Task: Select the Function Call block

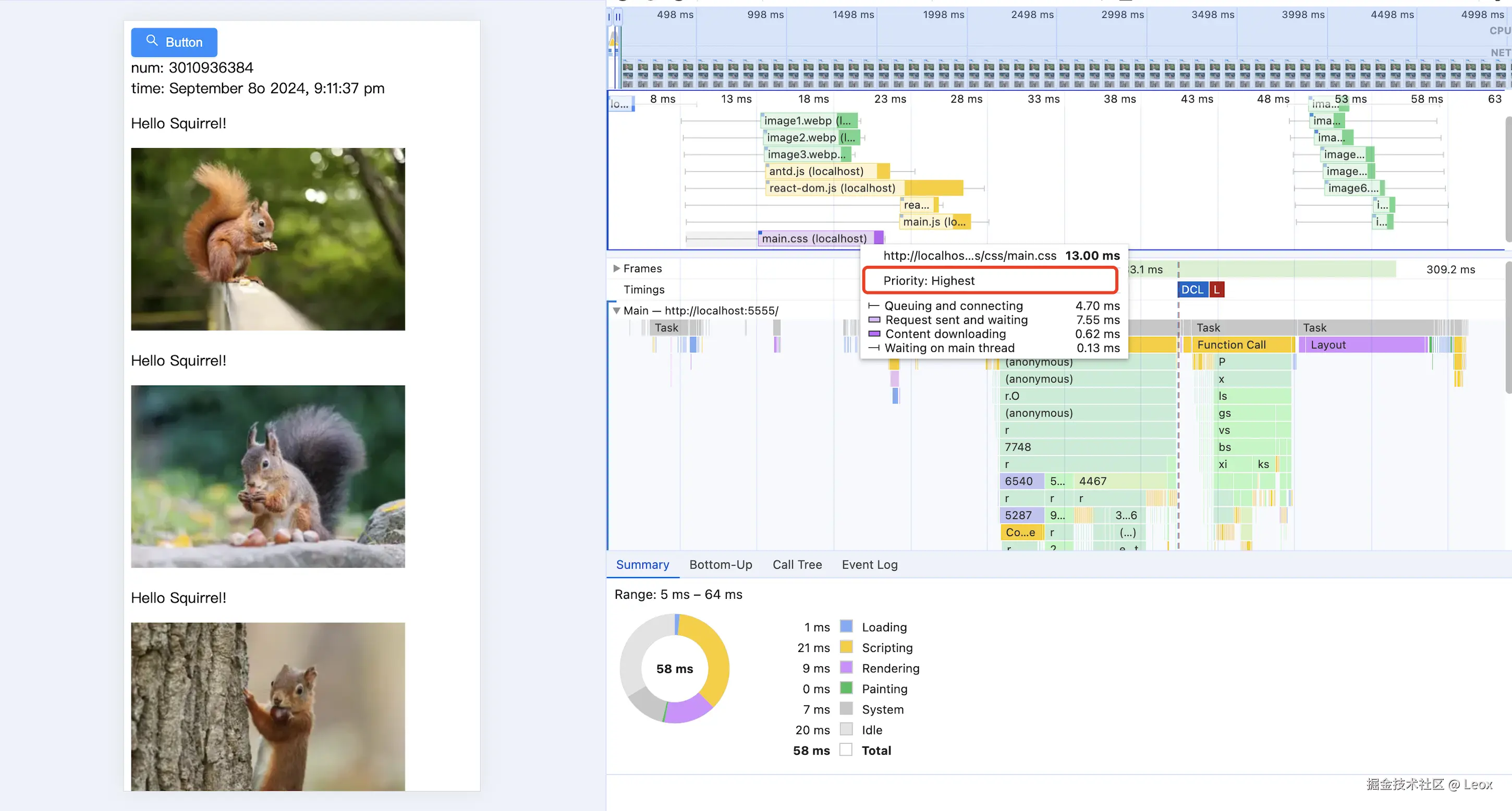Action: [x=1231, y=345]
